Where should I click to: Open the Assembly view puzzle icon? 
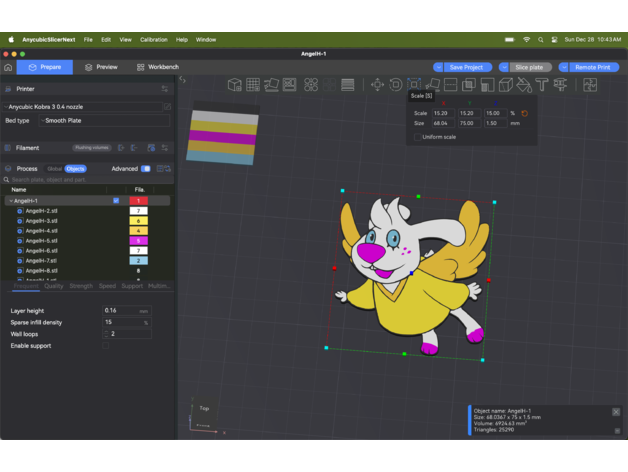click(590, 85)
